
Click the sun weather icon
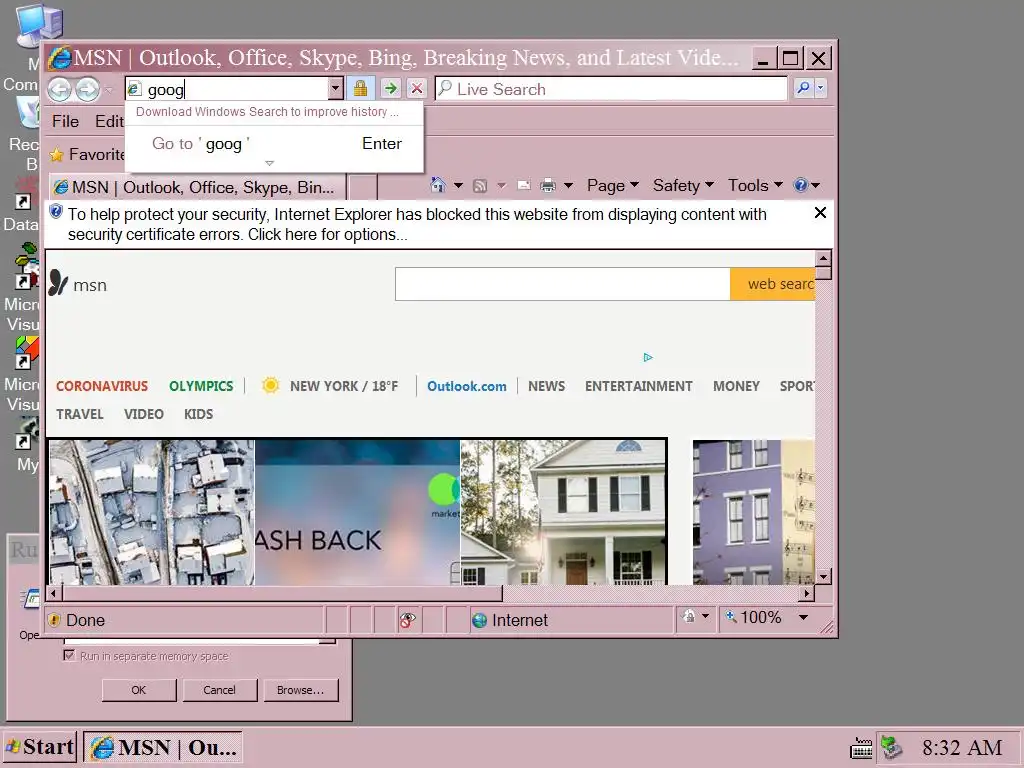coord(270,385)
